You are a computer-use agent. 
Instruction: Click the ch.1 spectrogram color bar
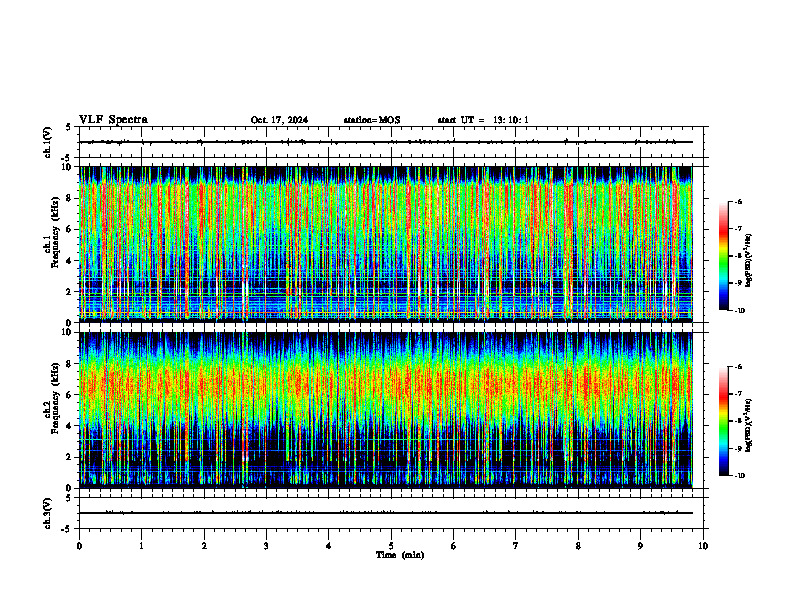tap(723, 256)
